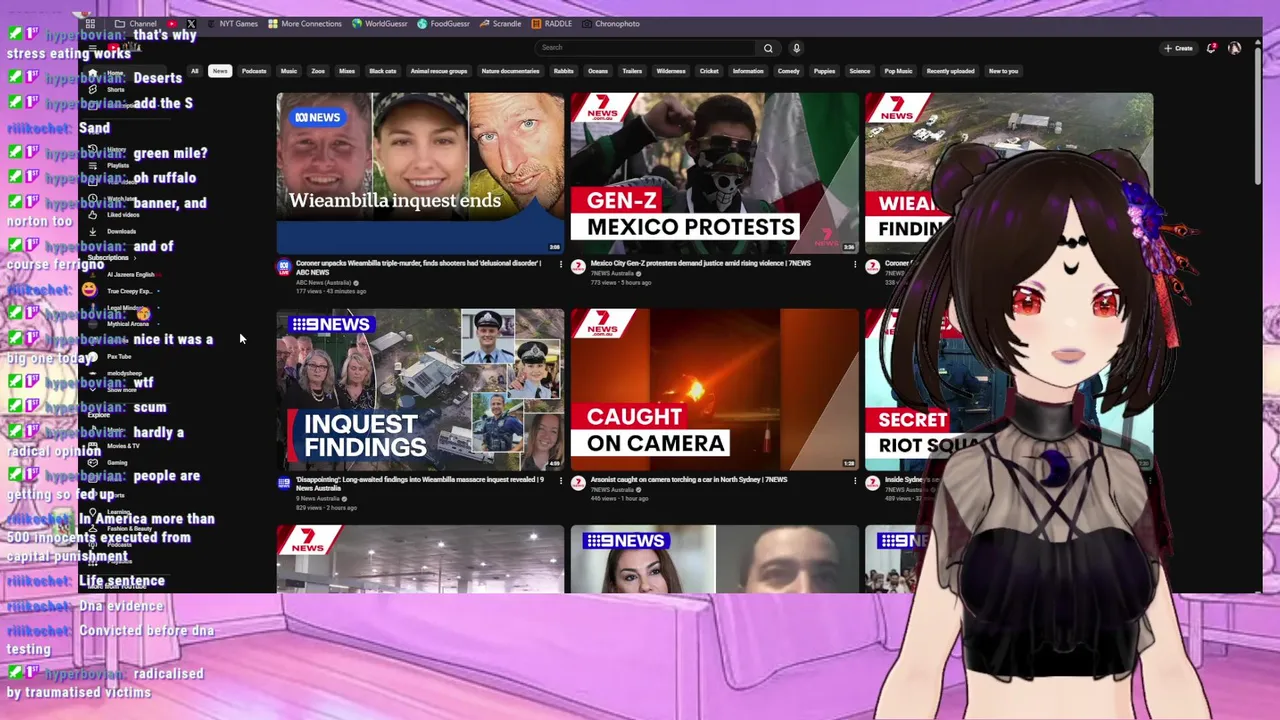Viewport: 1280px width, 720px height.
Task: Open the NYT Games bookmark
Action: point(231,23)
